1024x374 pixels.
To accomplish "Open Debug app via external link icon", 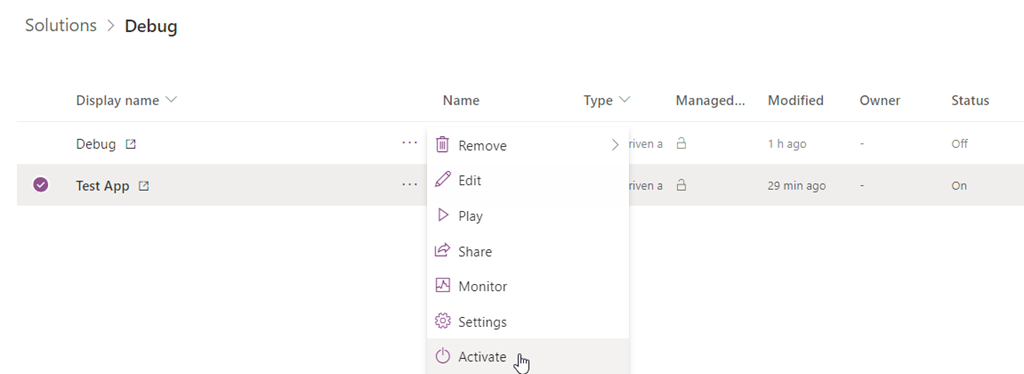I will [131, 144].
